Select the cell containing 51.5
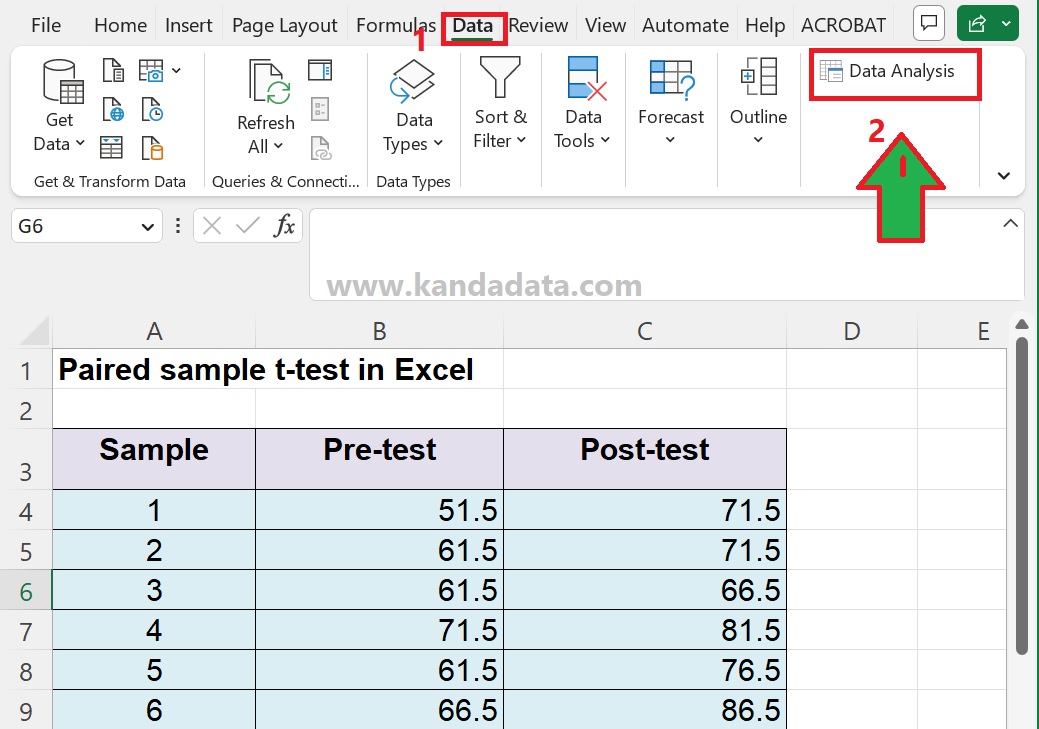The height and width of the screenshot is (729, 1039). [x=379, y=510]
